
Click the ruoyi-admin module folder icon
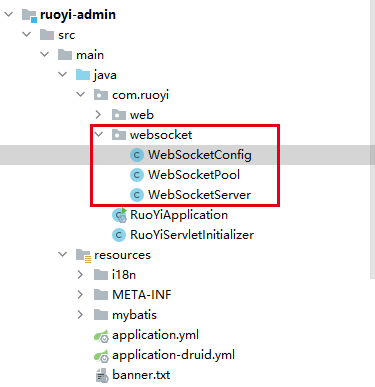point(29,15)
